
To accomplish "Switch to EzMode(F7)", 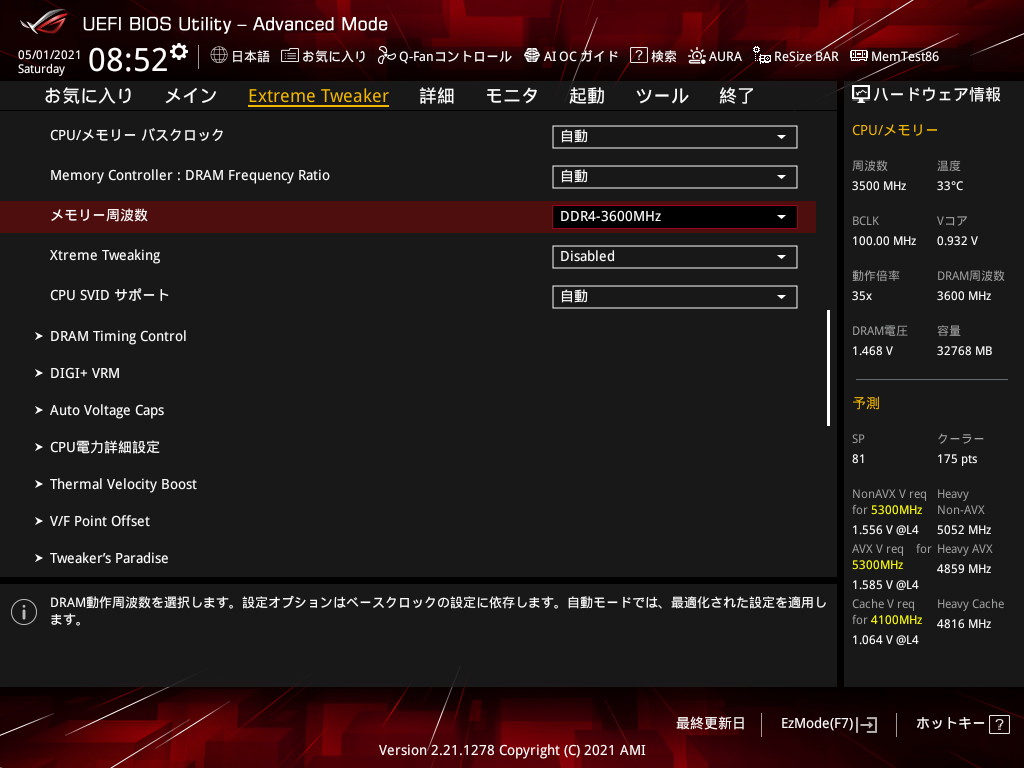I will click(829, 724).
